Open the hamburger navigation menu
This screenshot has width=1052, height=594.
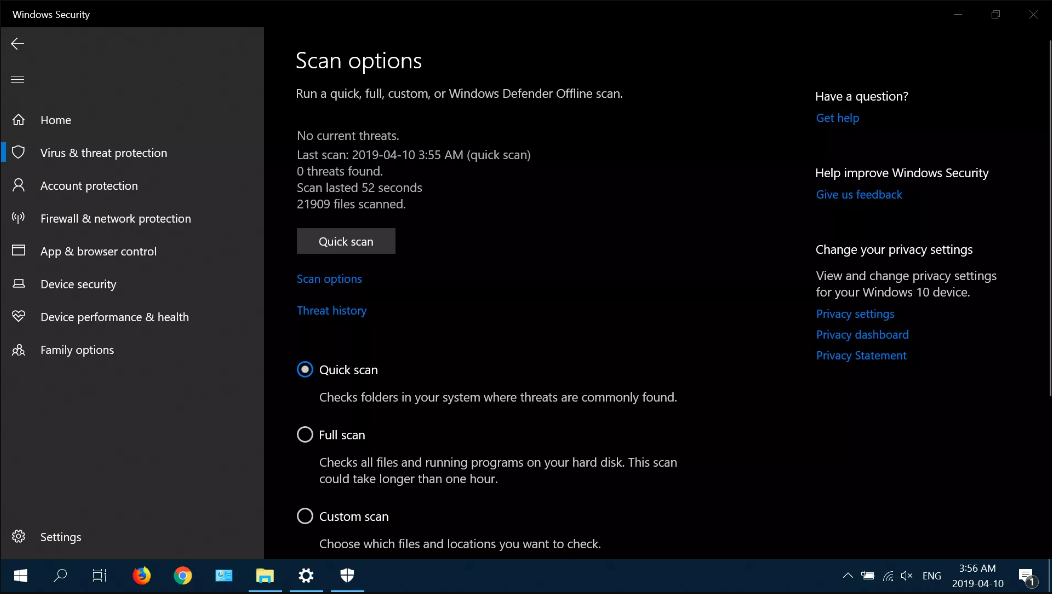(x=17, y=79)
